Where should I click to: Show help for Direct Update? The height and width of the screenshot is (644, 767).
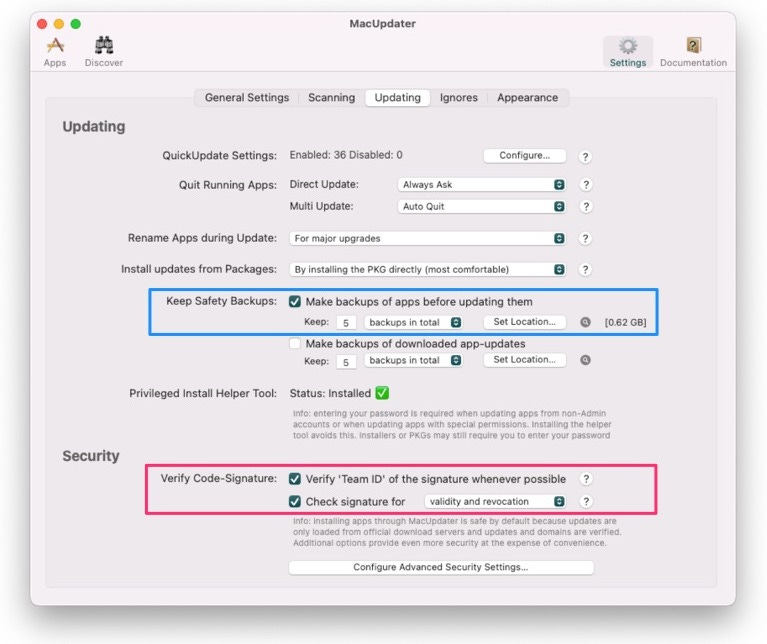tap(586, 185)
